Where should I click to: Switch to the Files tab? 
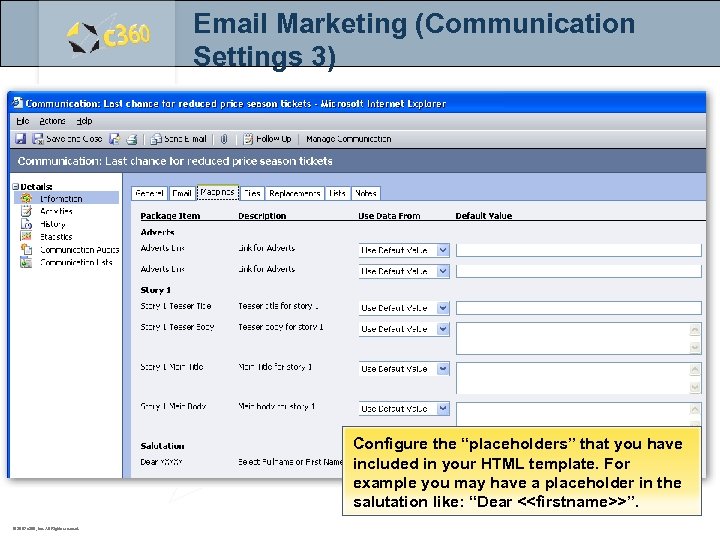(x=252, y=193)
